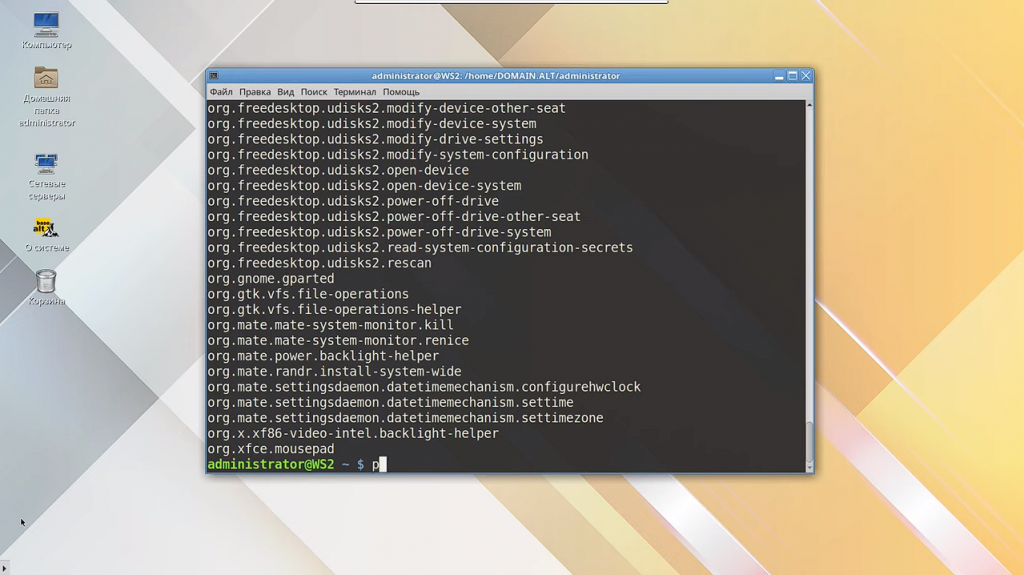
Task: Open the Корзина trash icon
Action: click(46, 288)
